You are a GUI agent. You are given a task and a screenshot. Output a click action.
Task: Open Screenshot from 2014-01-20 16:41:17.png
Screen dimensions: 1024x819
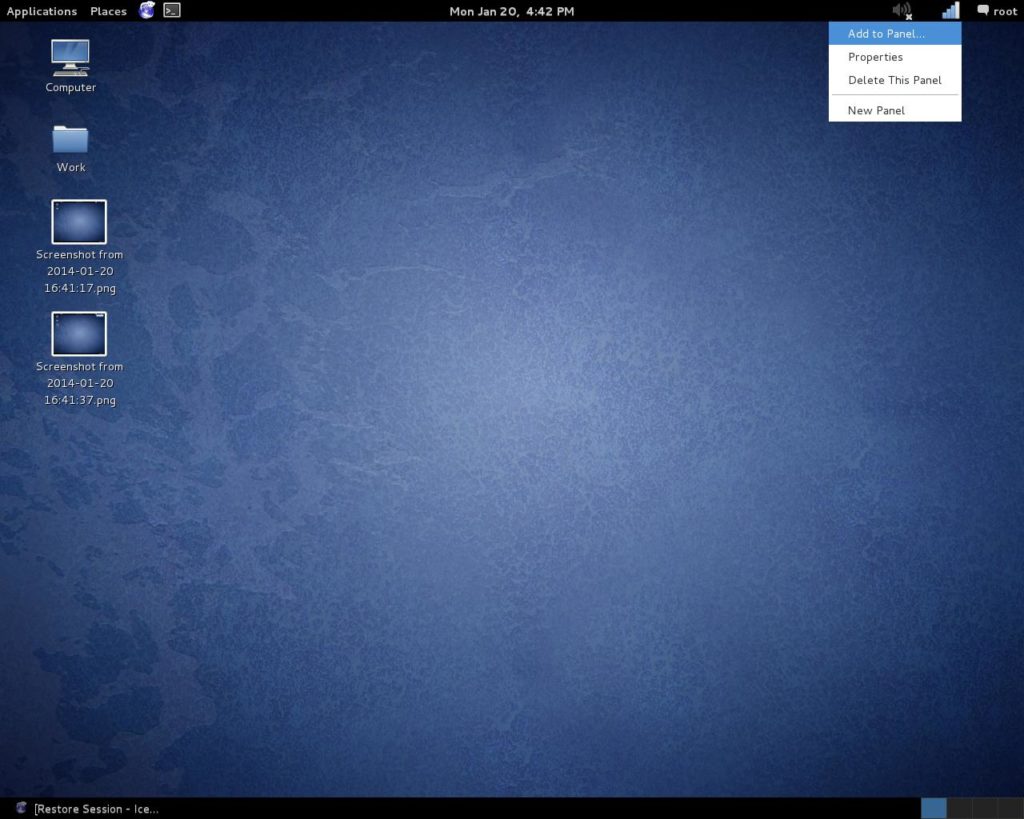[79, 221]
